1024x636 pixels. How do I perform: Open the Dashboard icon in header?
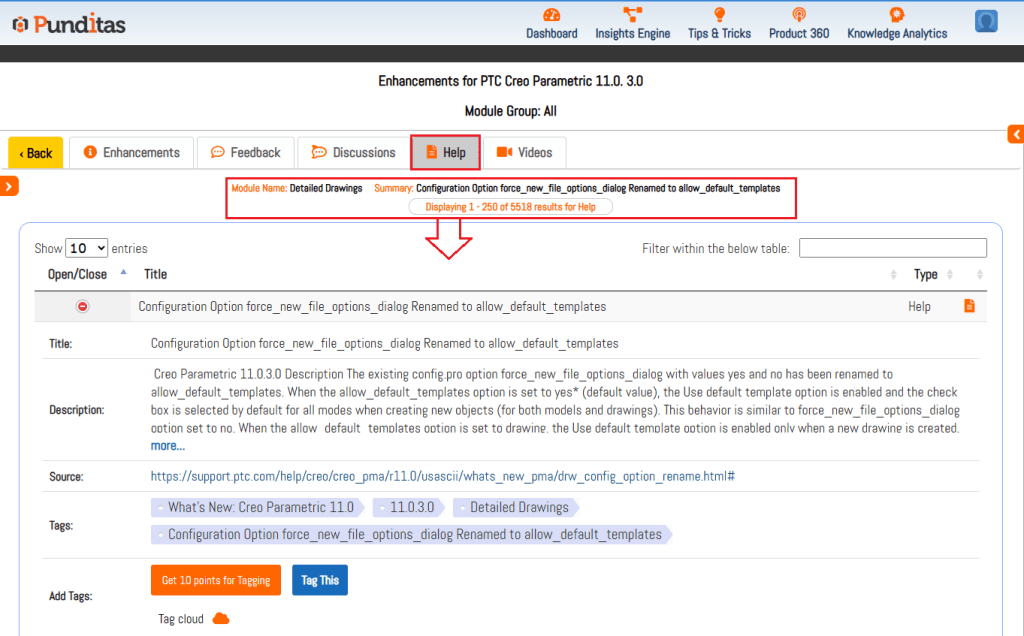pyautogui.click(x=551, y=15)
